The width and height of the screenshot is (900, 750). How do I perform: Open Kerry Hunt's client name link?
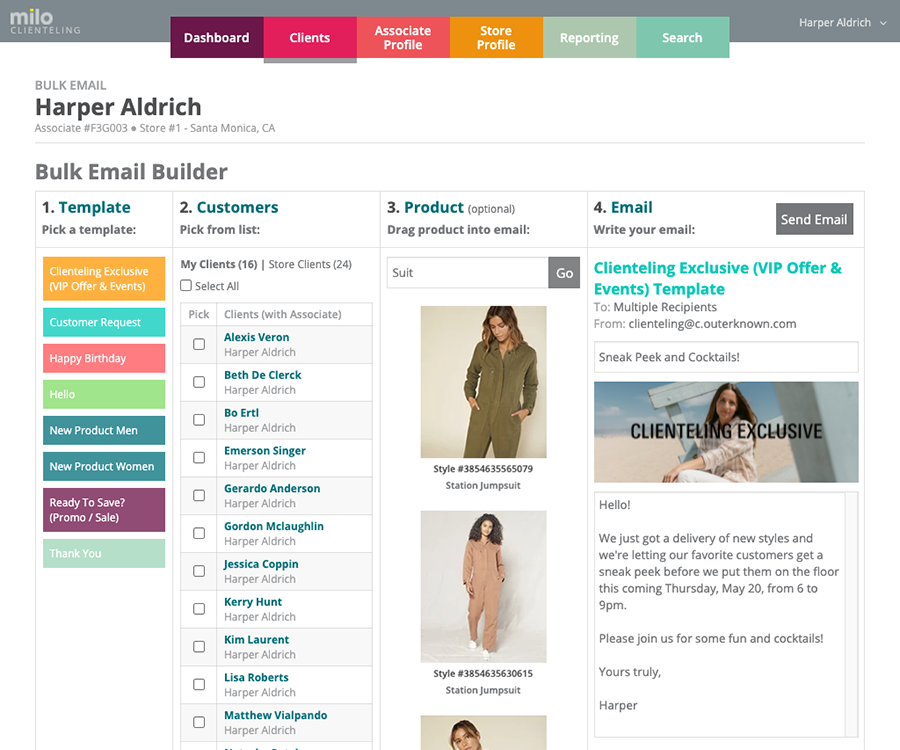pyautogui.click(x=253, y=602)
